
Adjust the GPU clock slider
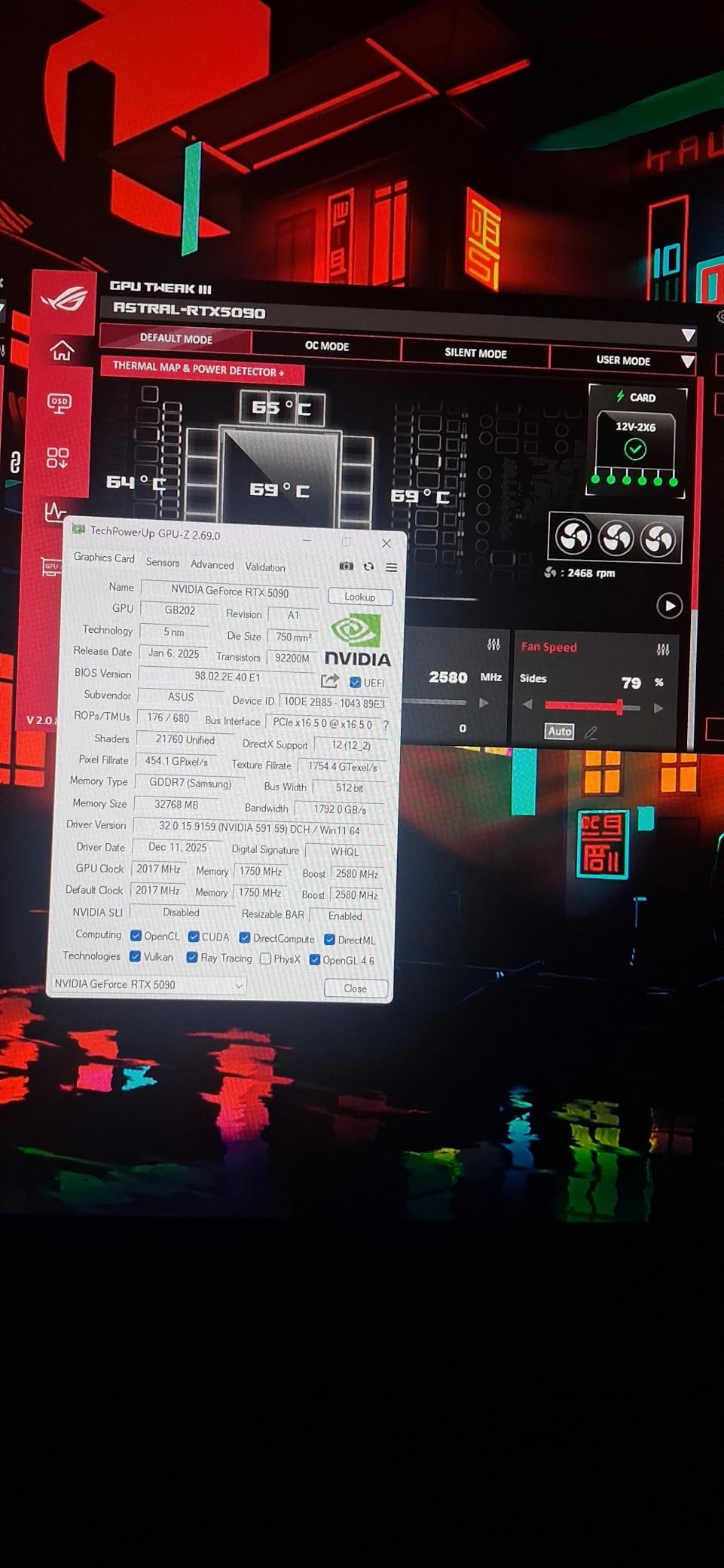click(435, 701)
